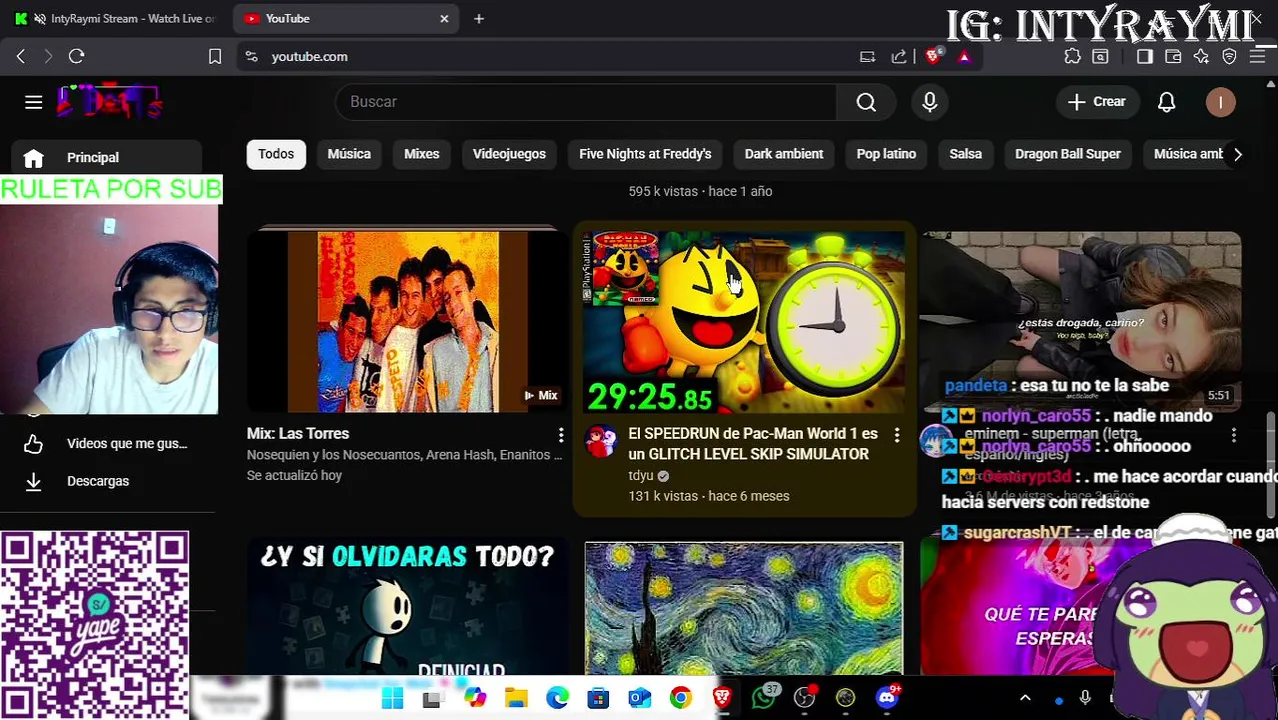
Task: Show hidden system tray icons
Action: [x=1025, y=698]
